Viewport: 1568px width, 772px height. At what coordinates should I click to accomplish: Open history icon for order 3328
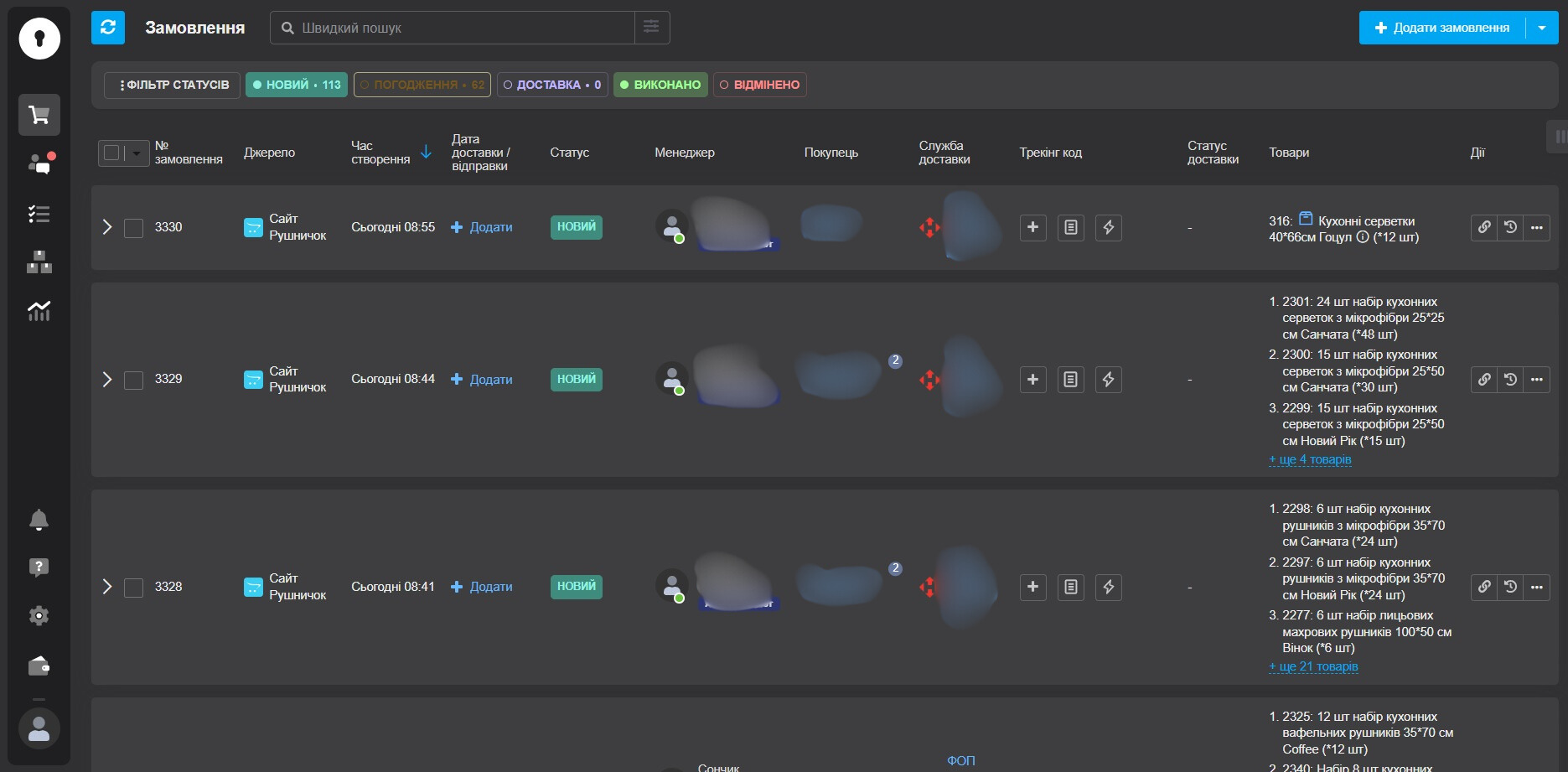click(x=1510, y=587)
